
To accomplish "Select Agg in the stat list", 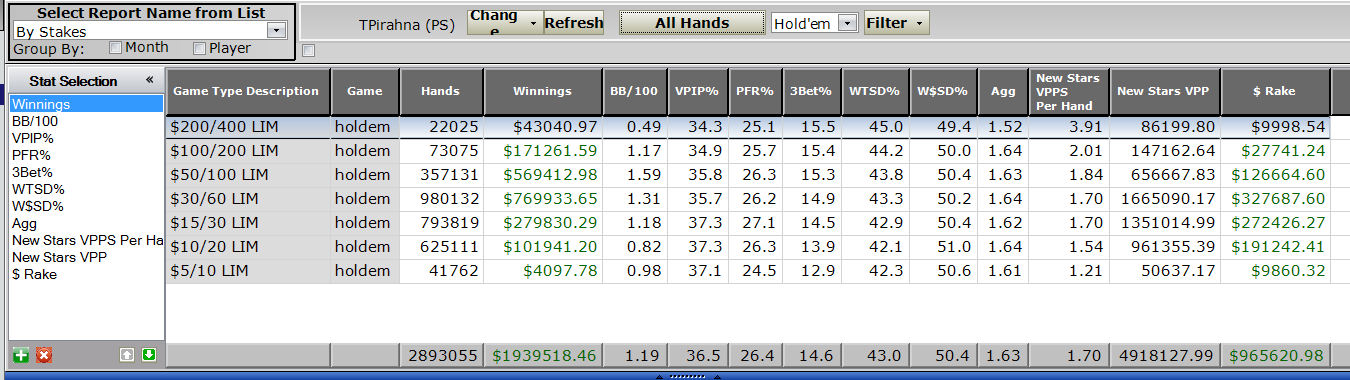I will (86, 223).
